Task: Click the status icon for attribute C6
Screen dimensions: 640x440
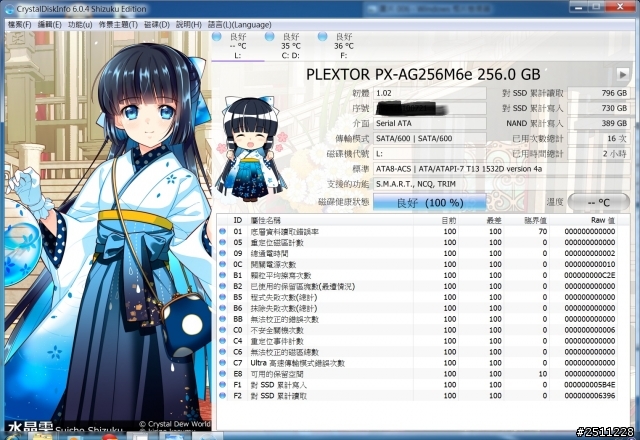Action: (x=222, y=352)
